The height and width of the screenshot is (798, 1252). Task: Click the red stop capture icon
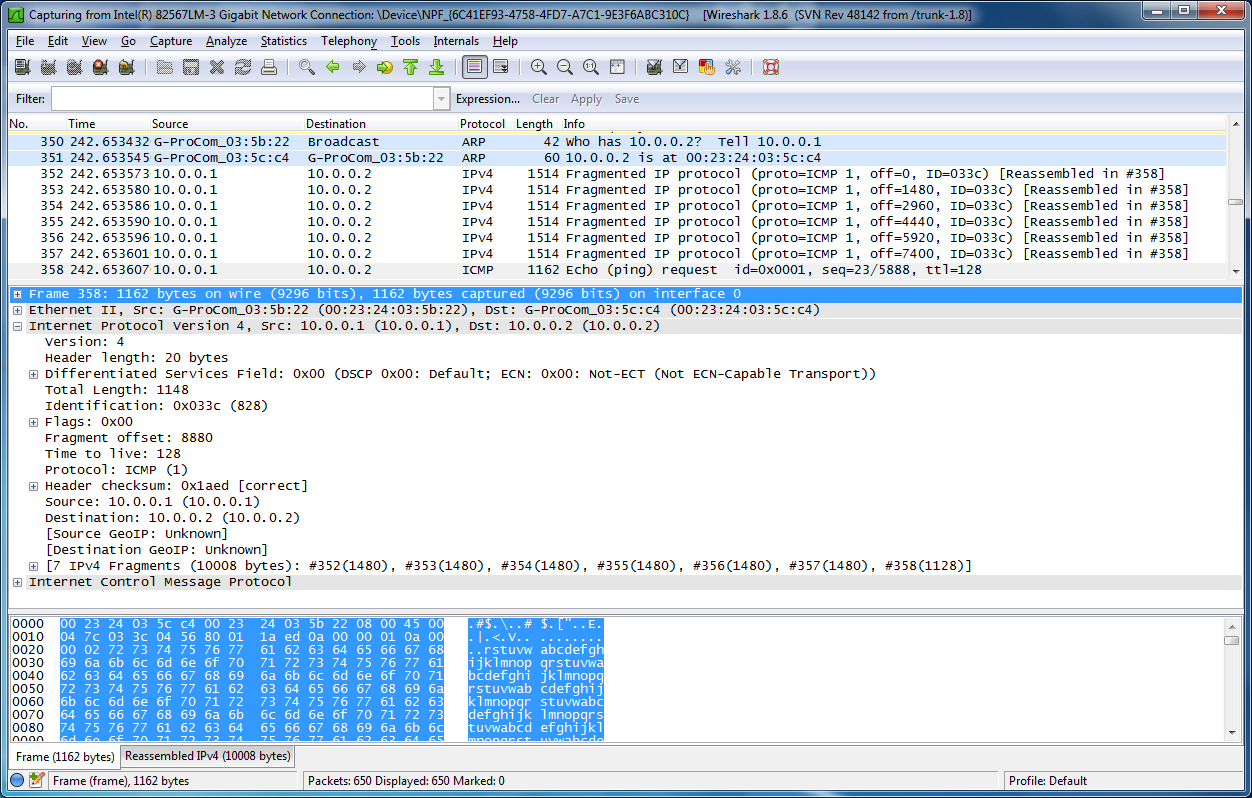tap(100, 67)
